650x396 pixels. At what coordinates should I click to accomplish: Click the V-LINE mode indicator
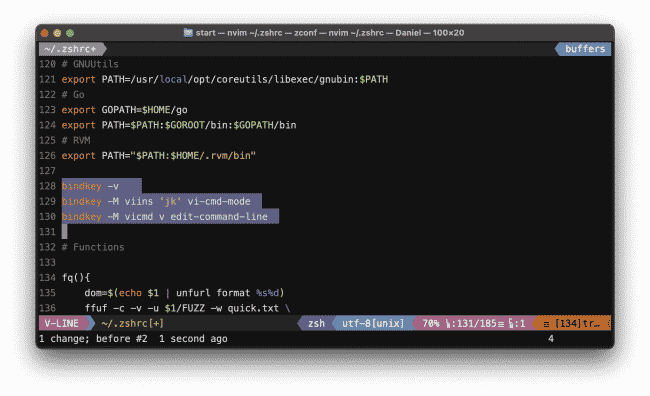click(x=61, y=323)
